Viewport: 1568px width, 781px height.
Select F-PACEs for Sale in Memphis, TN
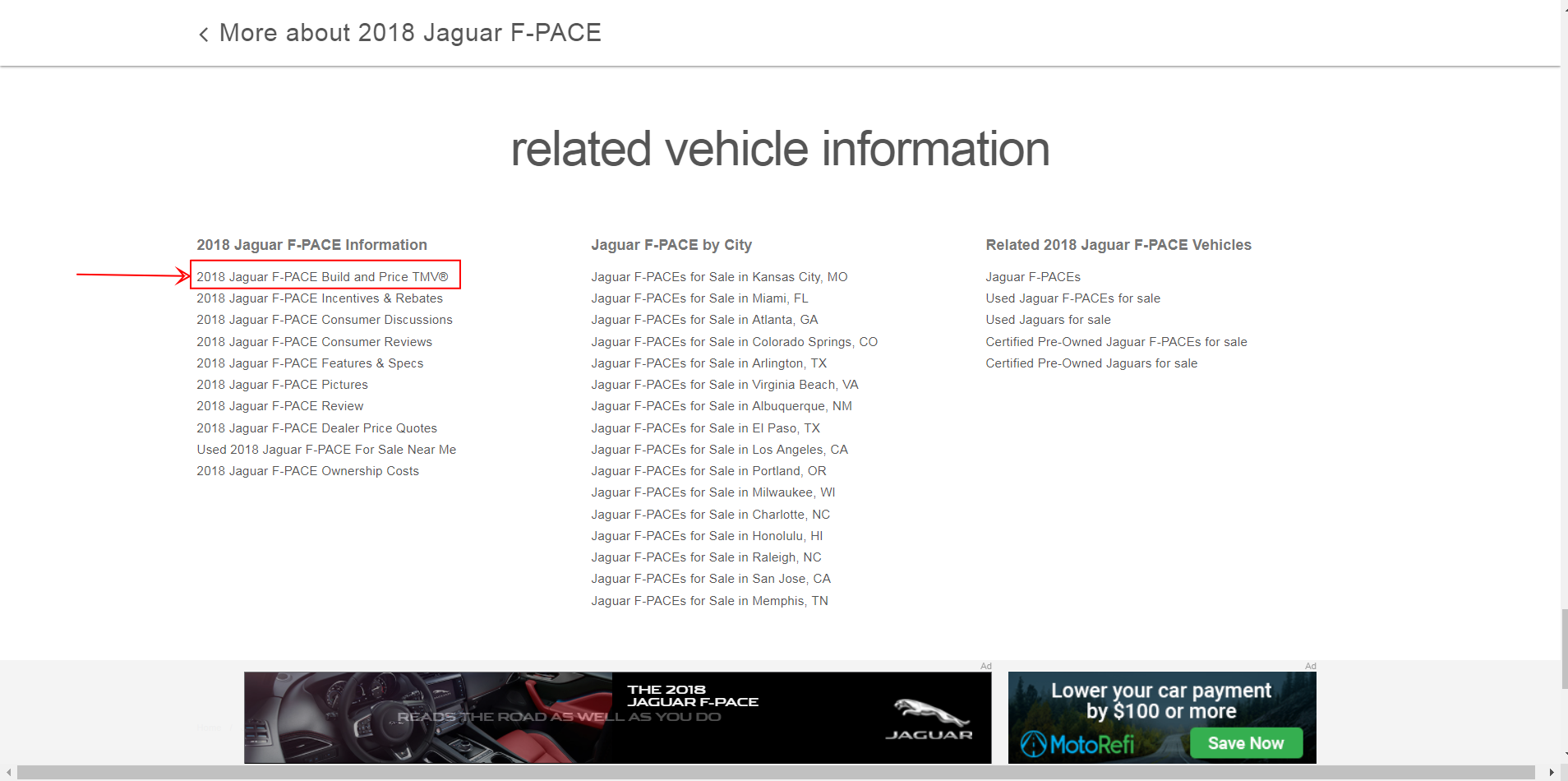[x=709, y=601]
